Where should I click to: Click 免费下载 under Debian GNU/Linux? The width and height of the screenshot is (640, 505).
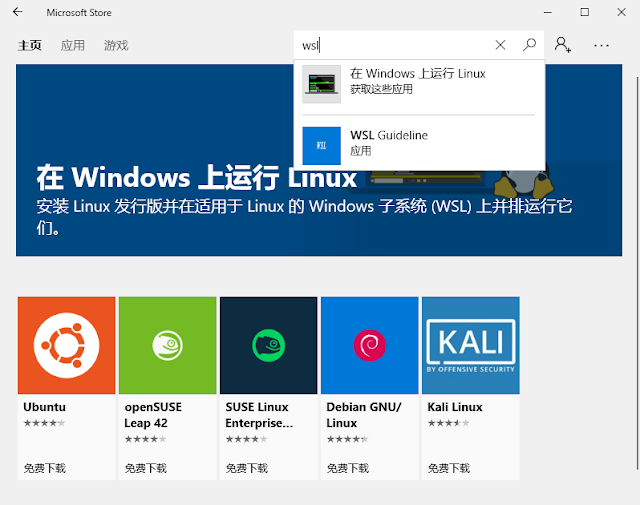pos(348,468)
